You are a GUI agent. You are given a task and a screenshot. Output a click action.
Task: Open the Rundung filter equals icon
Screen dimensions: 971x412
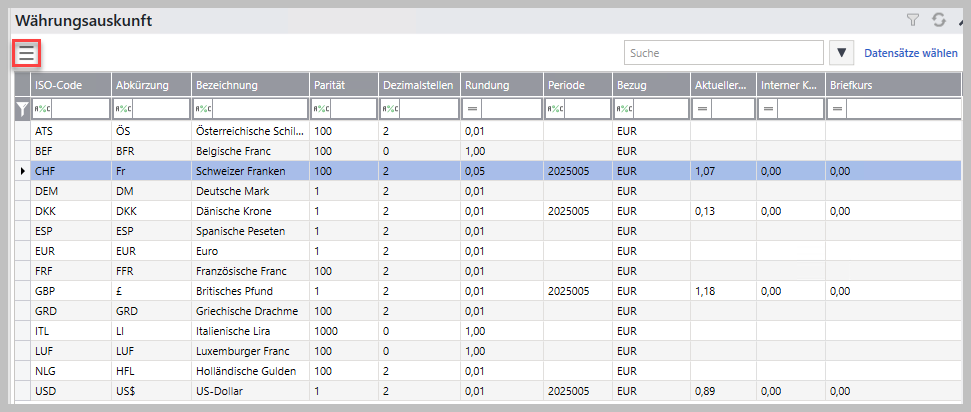click(x=472, y=109)
